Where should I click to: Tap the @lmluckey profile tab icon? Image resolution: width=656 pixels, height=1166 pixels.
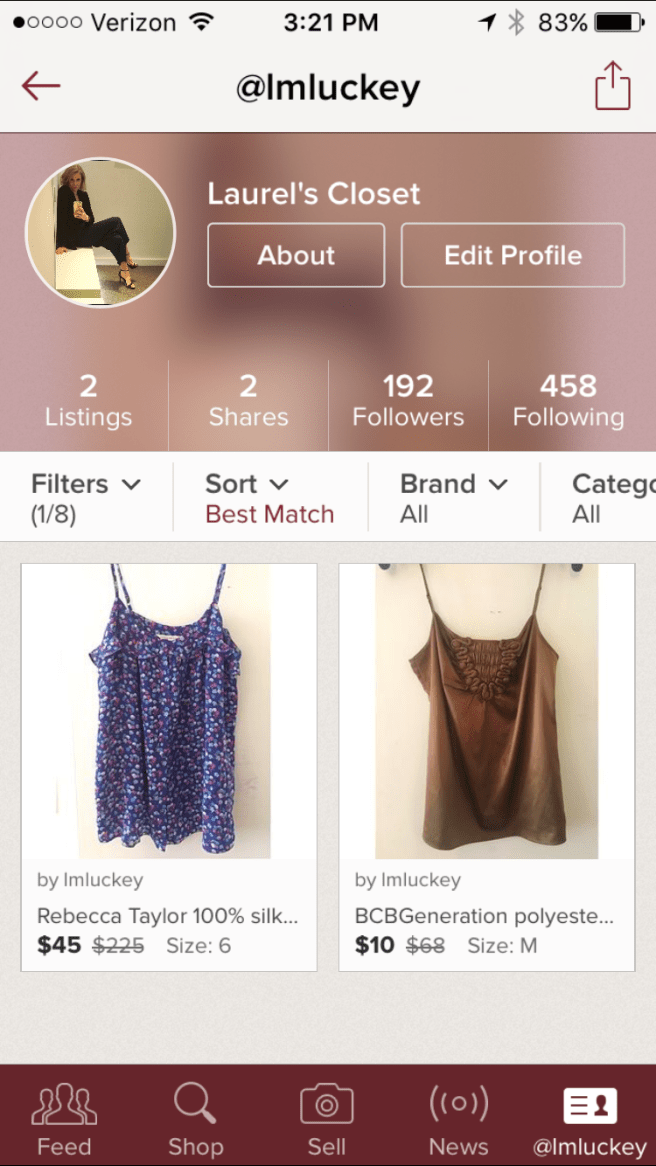click(x=590, y=1104)
